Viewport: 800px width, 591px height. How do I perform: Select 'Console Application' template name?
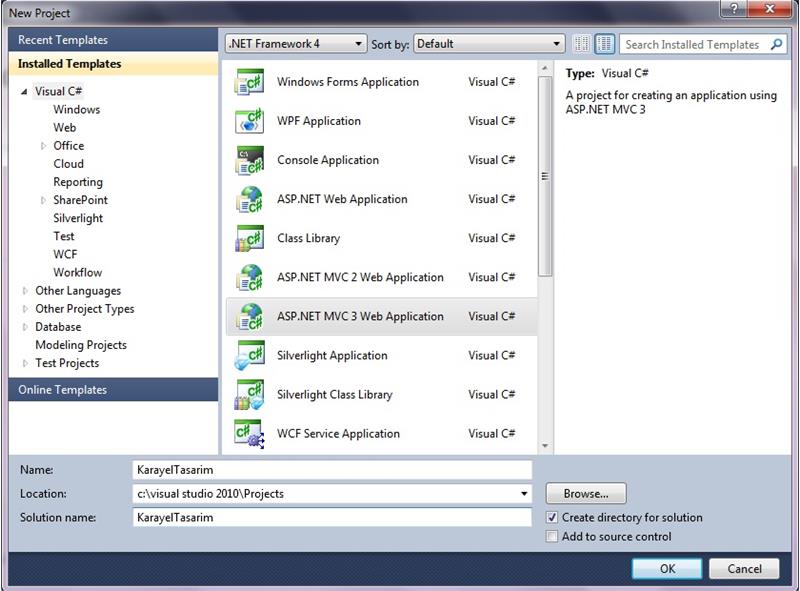pyautogui.click(x=328, y=160)
